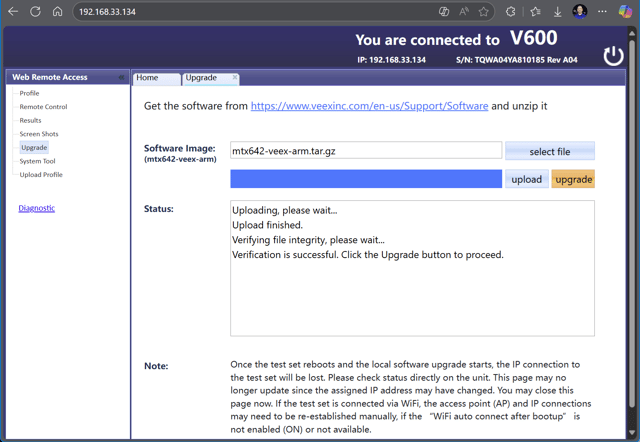
Task: Click the serial number text TQWA04YA810185
Action: coord(509,60)
